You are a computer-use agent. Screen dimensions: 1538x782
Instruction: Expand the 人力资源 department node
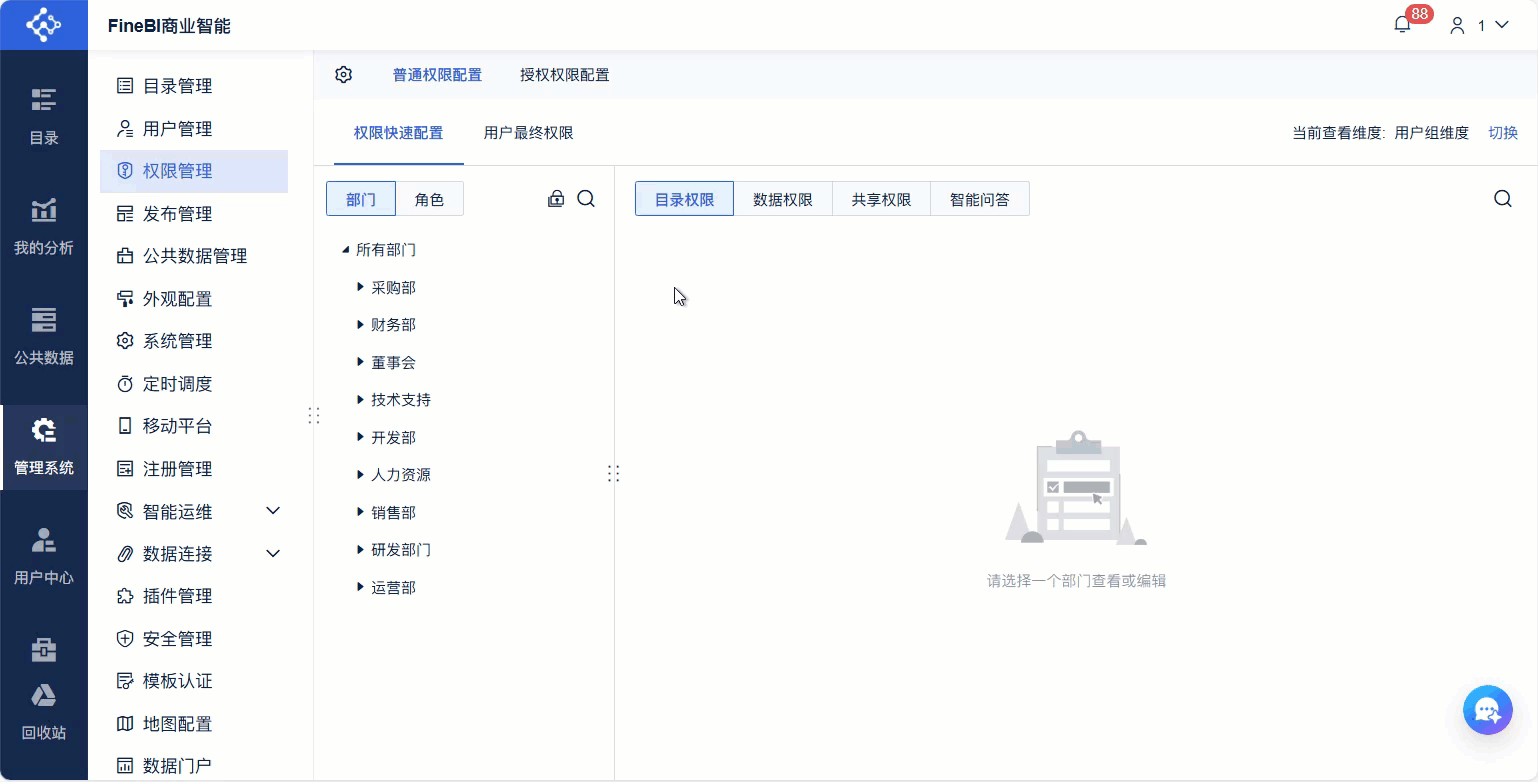[x=361, y=475]
